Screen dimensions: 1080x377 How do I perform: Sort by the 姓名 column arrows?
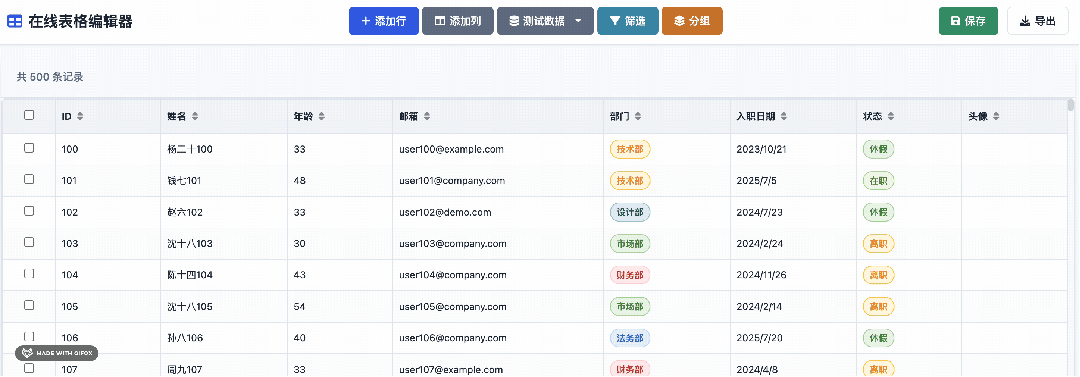[195, 116]
